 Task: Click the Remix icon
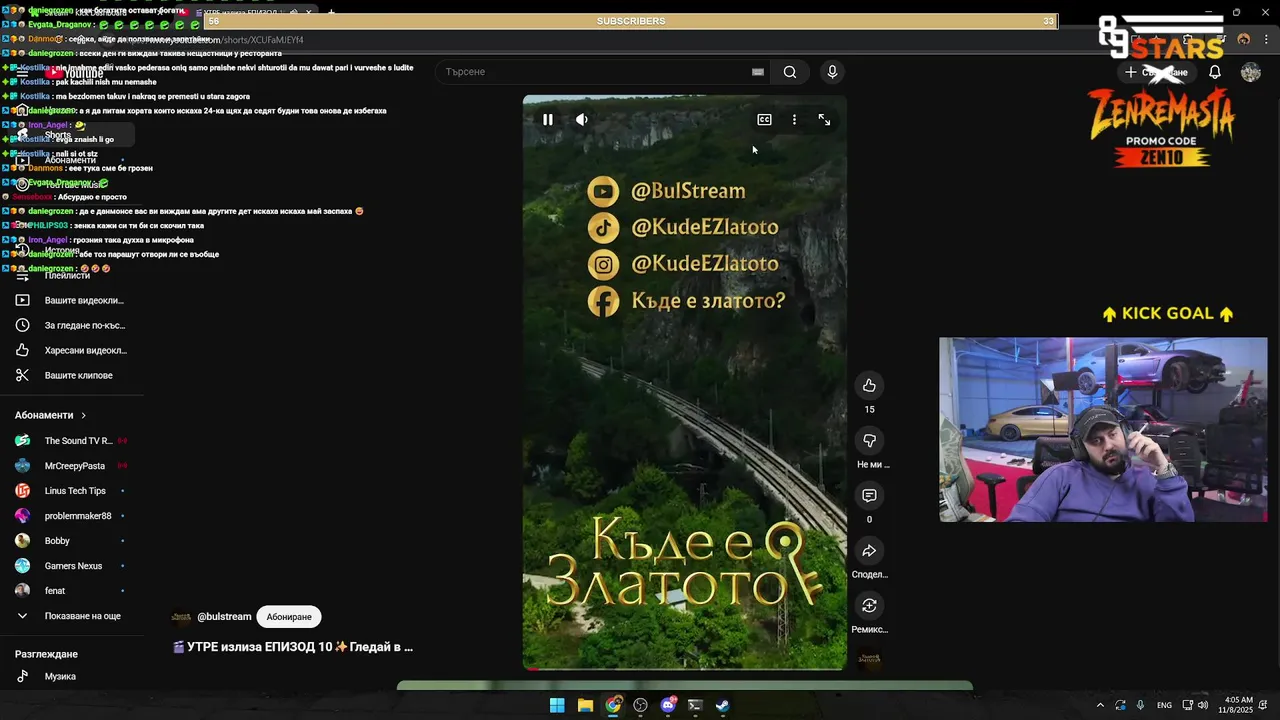(869, 606)
